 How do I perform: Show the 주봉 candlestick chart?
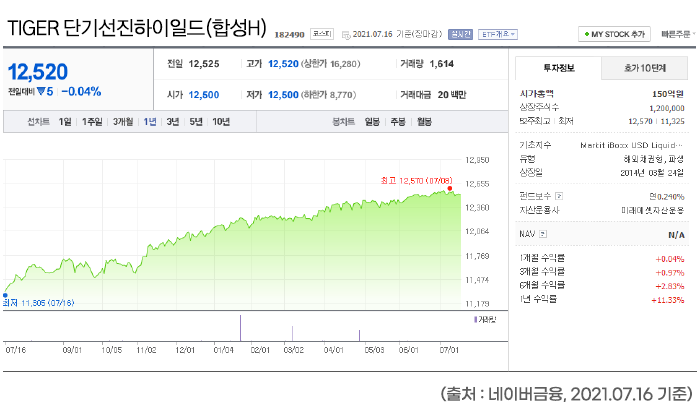click(x=398, y=122)
